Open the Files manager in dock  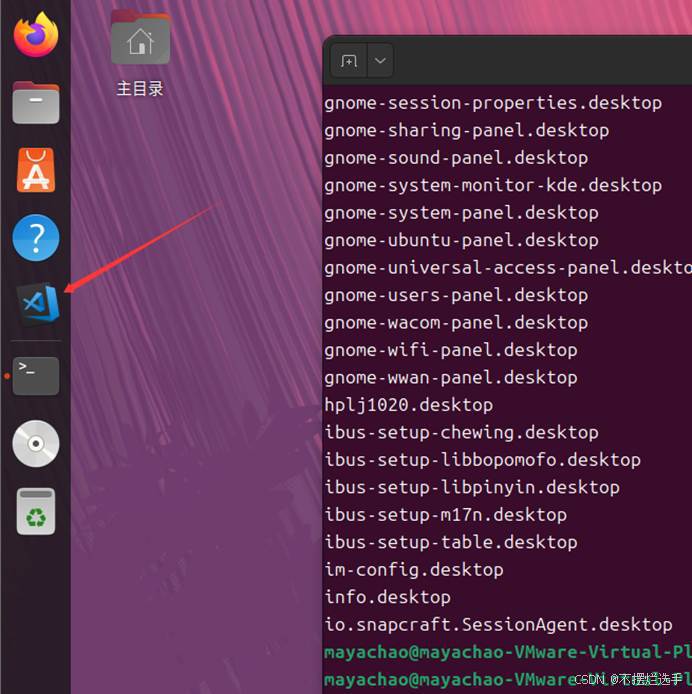36,102
